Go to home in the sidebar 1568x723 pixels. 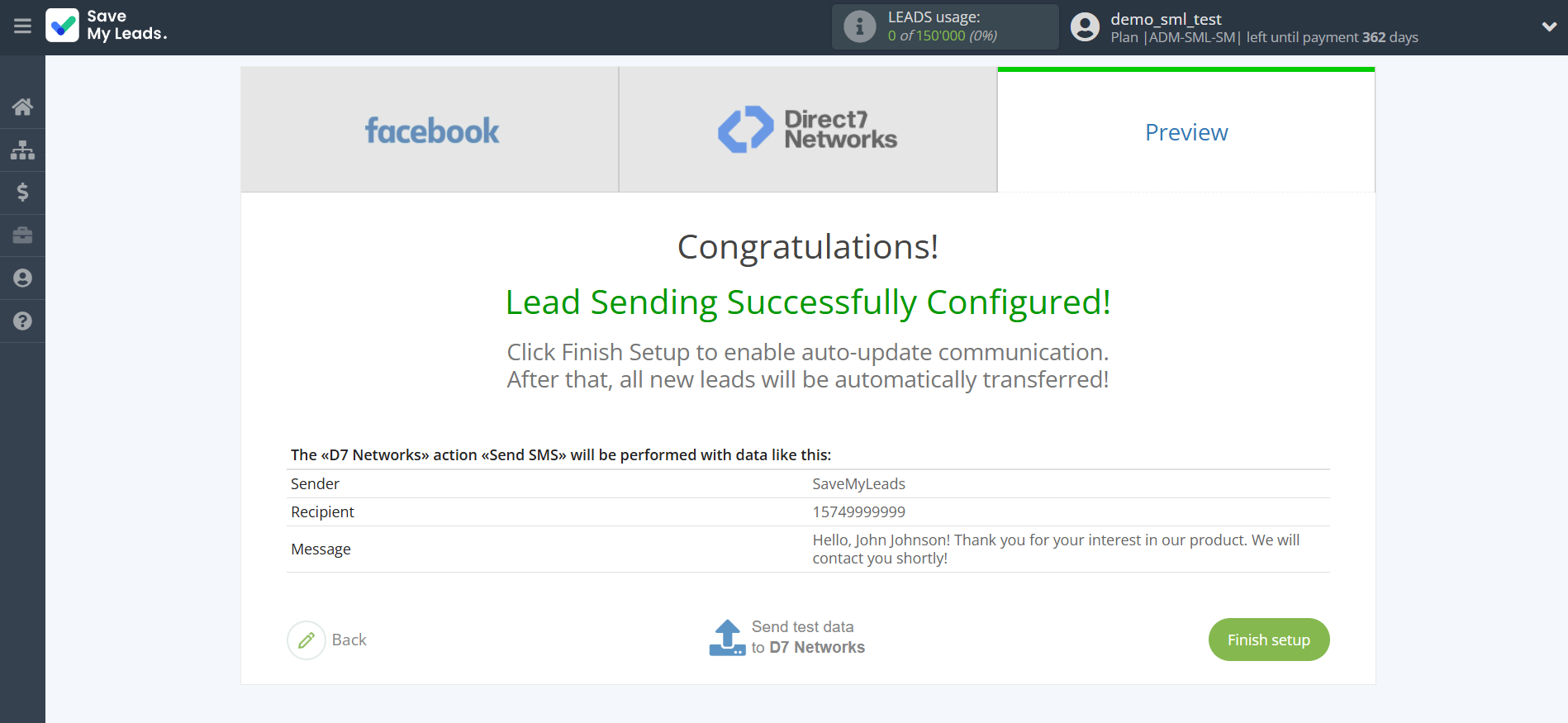point(22,107)
